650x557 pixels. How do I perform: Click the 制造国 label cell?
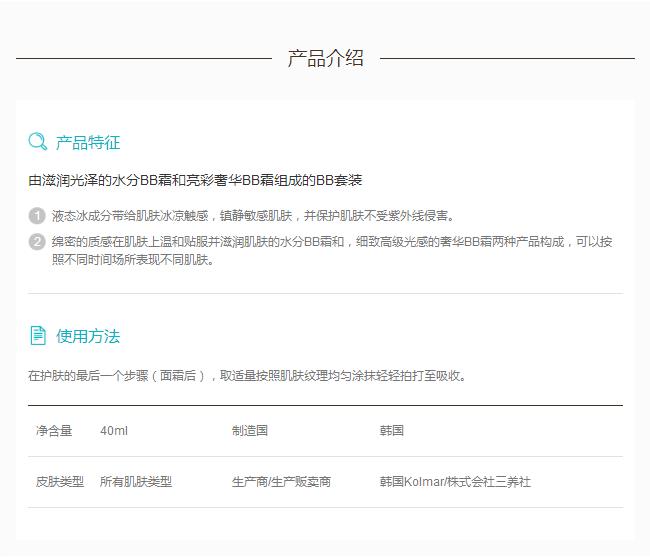tap(250, 431)
